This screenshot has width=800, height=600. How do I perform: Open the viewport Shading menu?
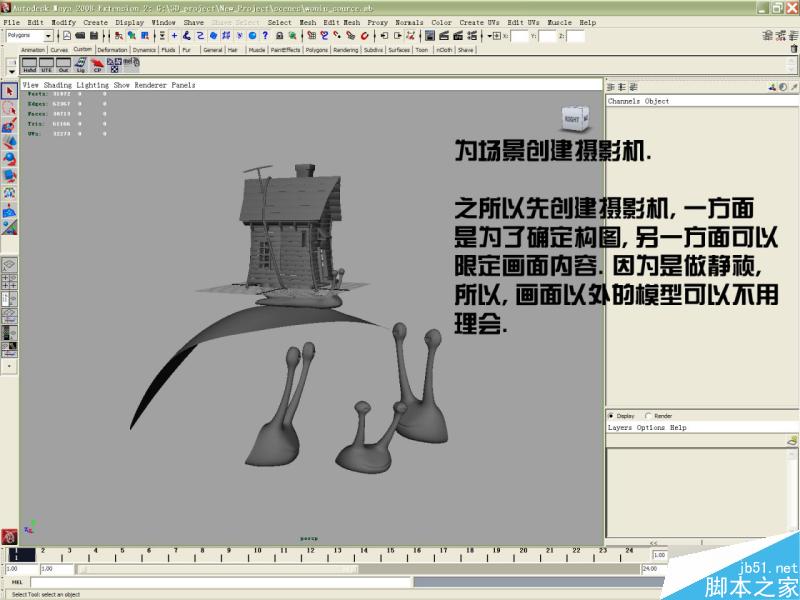tap(58, 85)
